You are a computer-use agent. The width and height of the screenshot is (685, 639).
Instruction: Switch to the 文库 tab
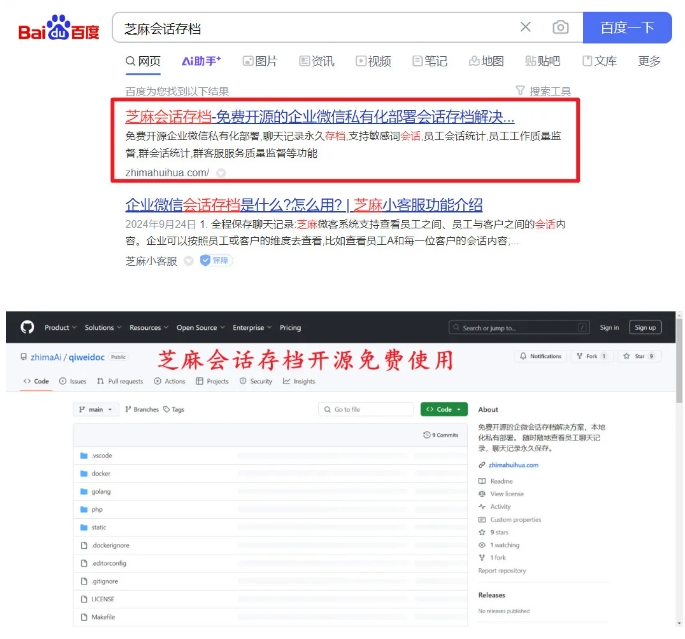599,61
